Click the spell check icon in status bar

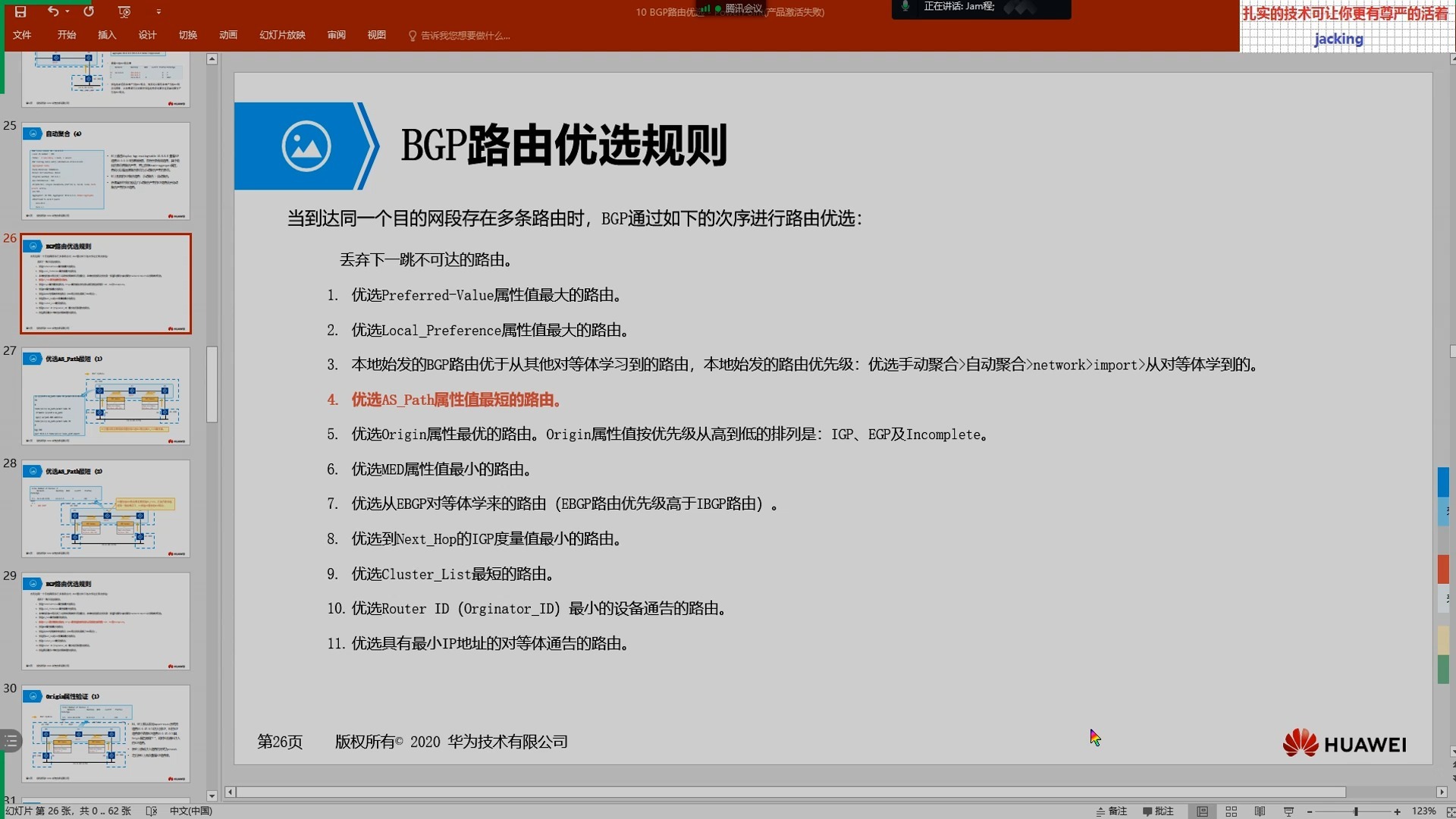click(x=152, y=811)
